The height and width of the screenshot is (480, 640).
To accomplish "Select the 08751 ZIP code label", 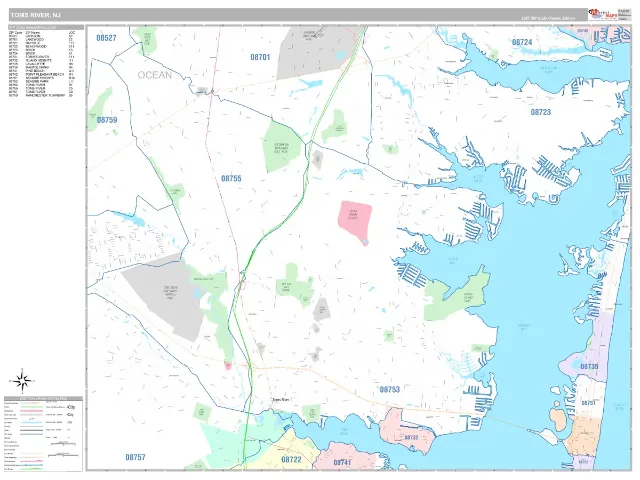I will click(588, 403).
